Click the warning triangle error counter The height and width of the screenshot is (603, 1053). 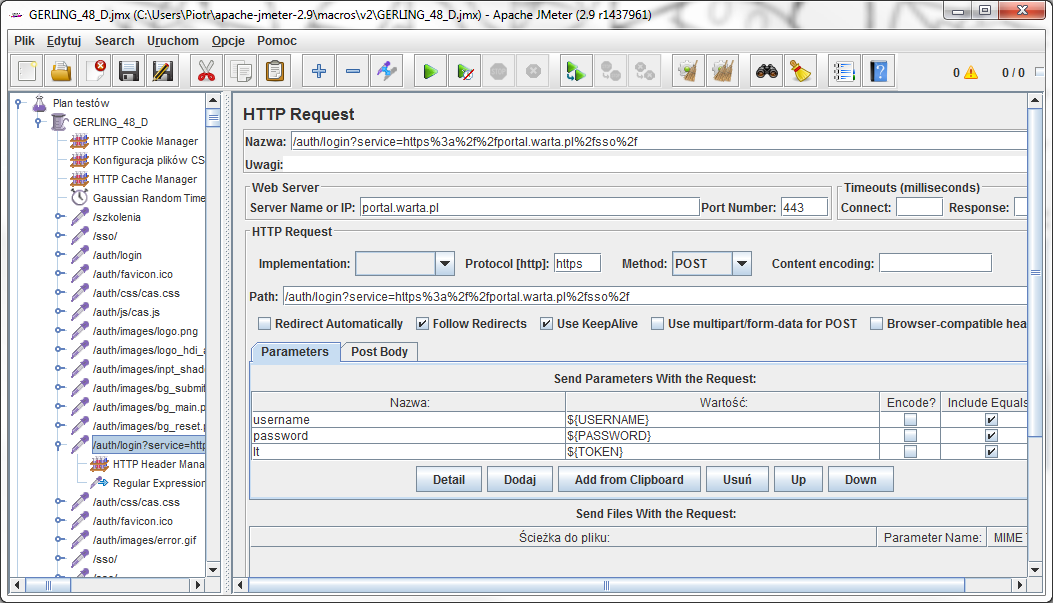pos(970,73)
